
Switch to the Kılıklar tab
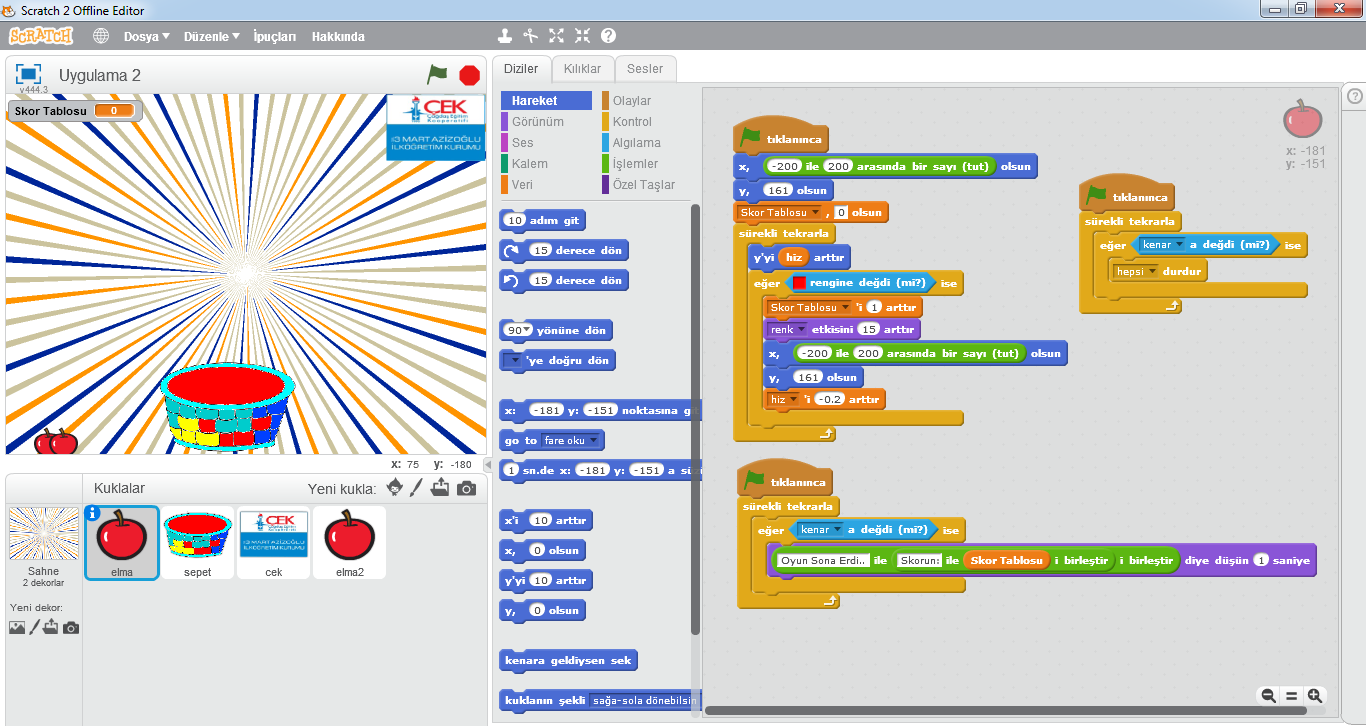pos(583,69)
